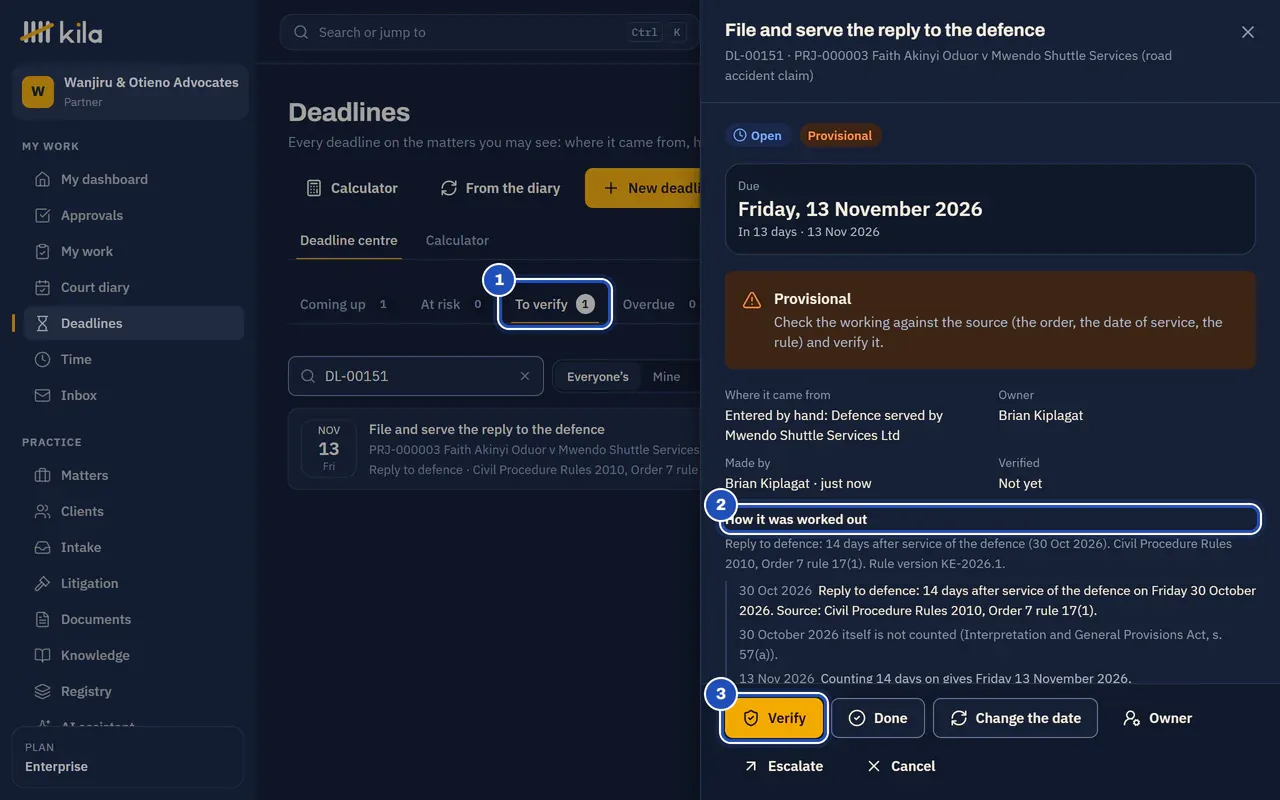Select the To verify filter
This screenshot has height=800, width=1280.
pos(555,304)
